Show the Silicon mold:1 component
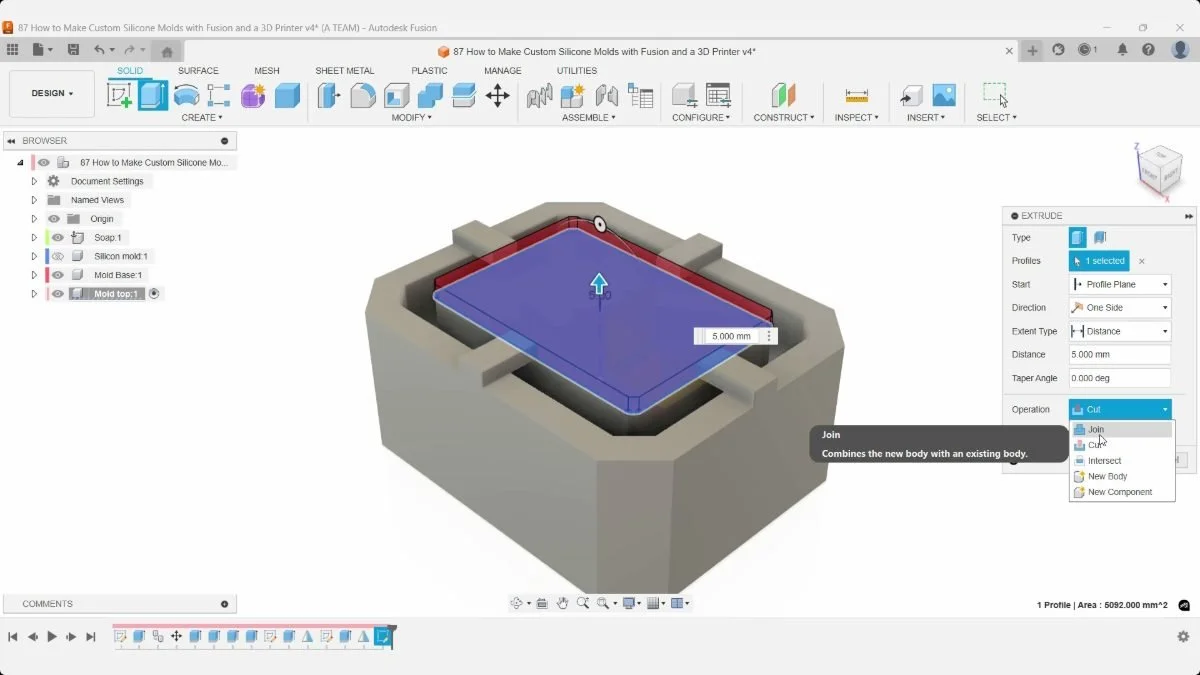The image size is (1200, 675). click(58, 256)
